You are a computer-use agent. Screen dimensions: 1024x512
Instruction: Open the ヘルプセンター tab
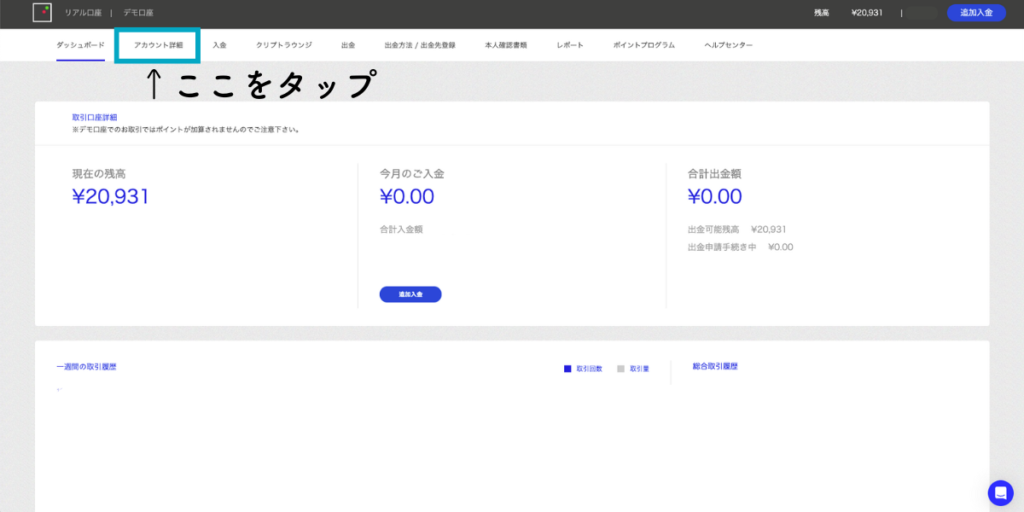(728, 45)
